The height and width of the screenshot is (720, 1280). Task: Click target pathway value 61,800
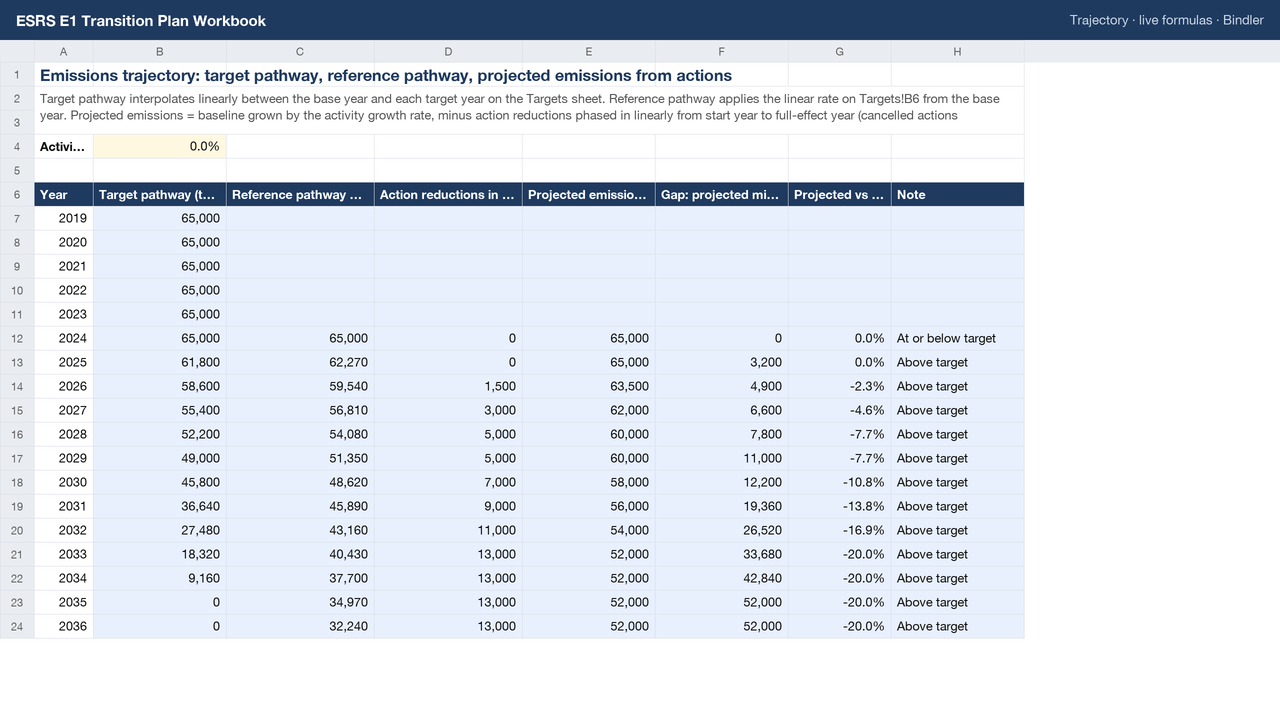[x=160, y=362]
